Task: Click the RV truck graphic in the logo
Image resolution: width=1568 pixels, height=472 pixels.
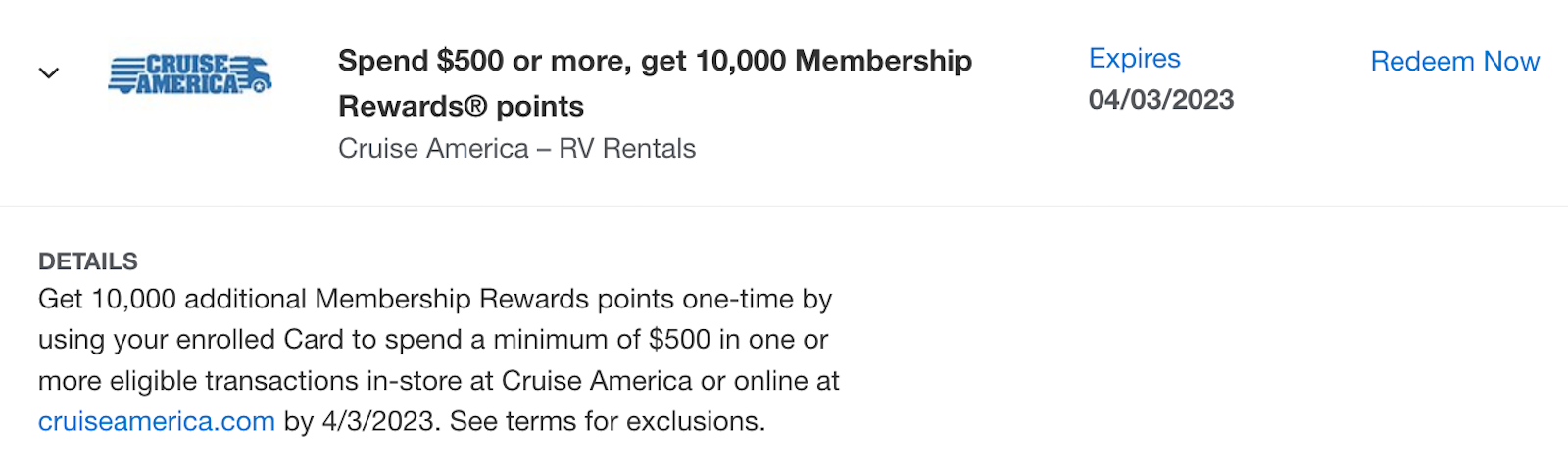Action: (x=253, y=74)
